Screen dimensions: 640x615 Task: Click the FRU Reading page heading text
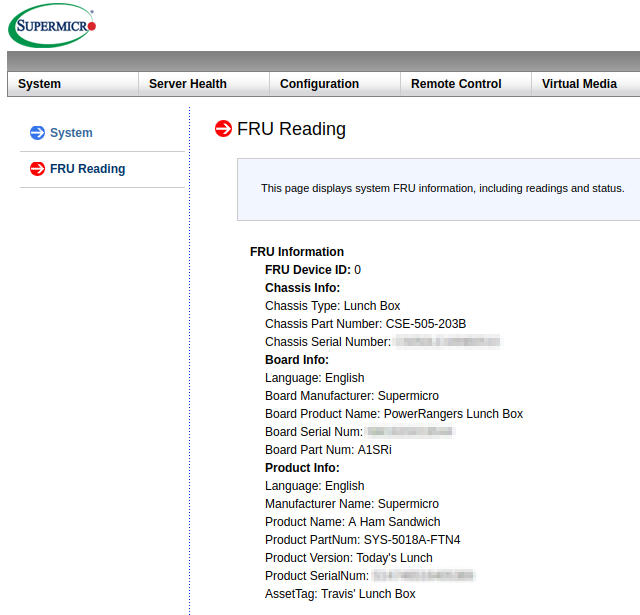[x=291, y=129]
